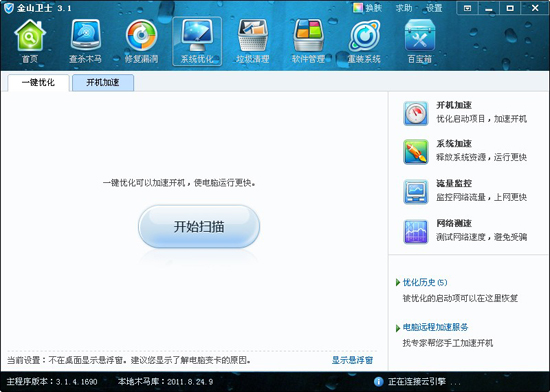550x392 pixels.
Task: Minimize the 金山卫士 window
Action: (489, 8)
